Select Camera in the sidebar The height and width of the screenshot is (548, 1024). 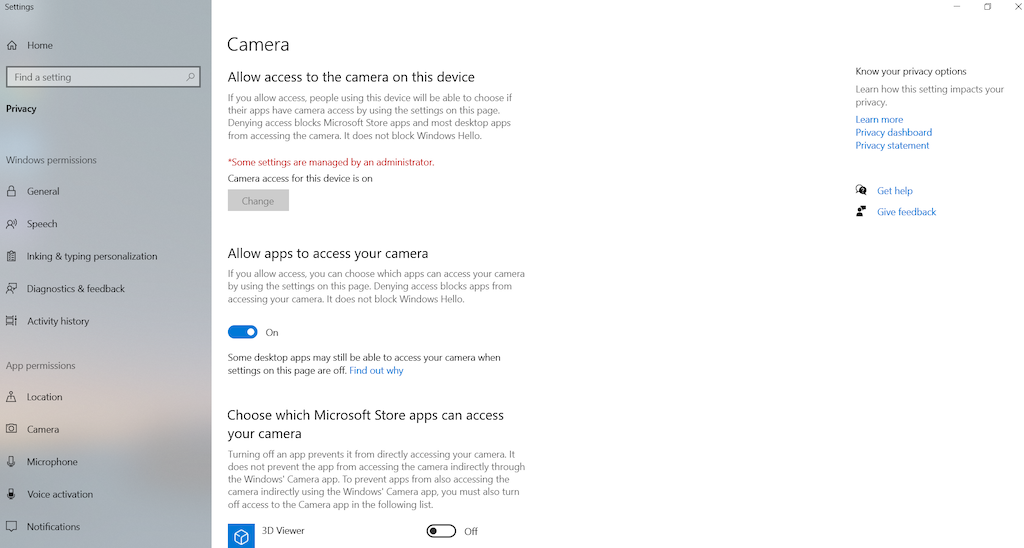43,429
